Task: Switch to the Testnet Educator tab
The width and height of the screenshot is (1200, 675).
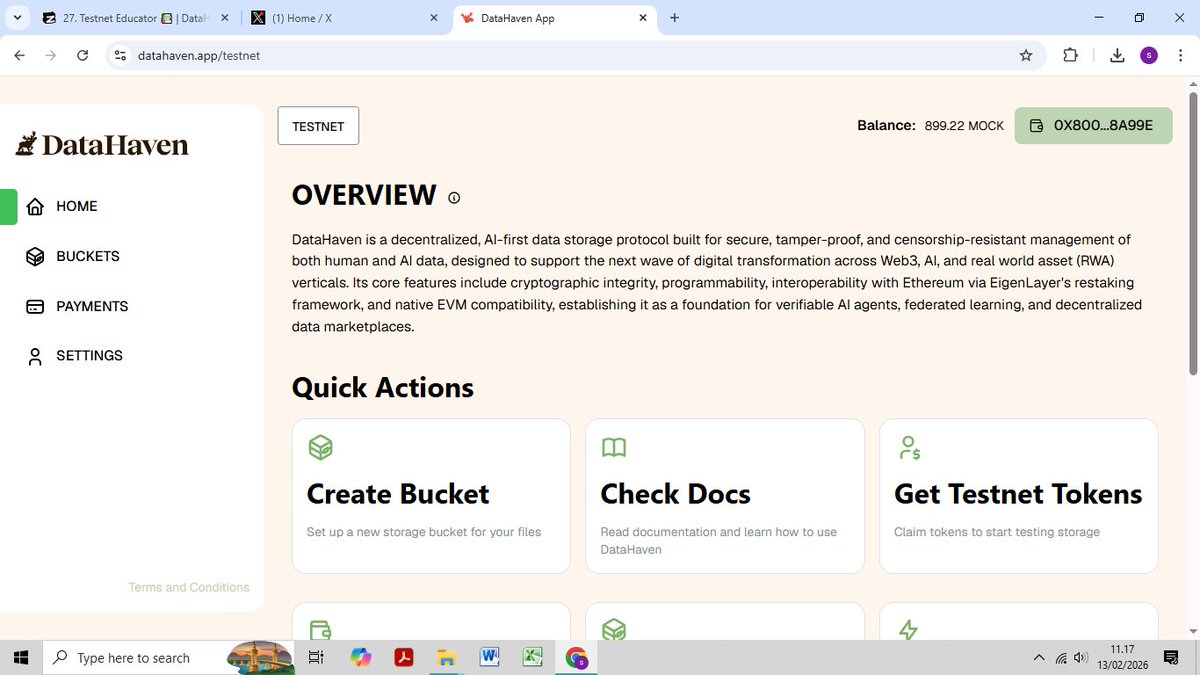Action: click(x=136, y=18)
